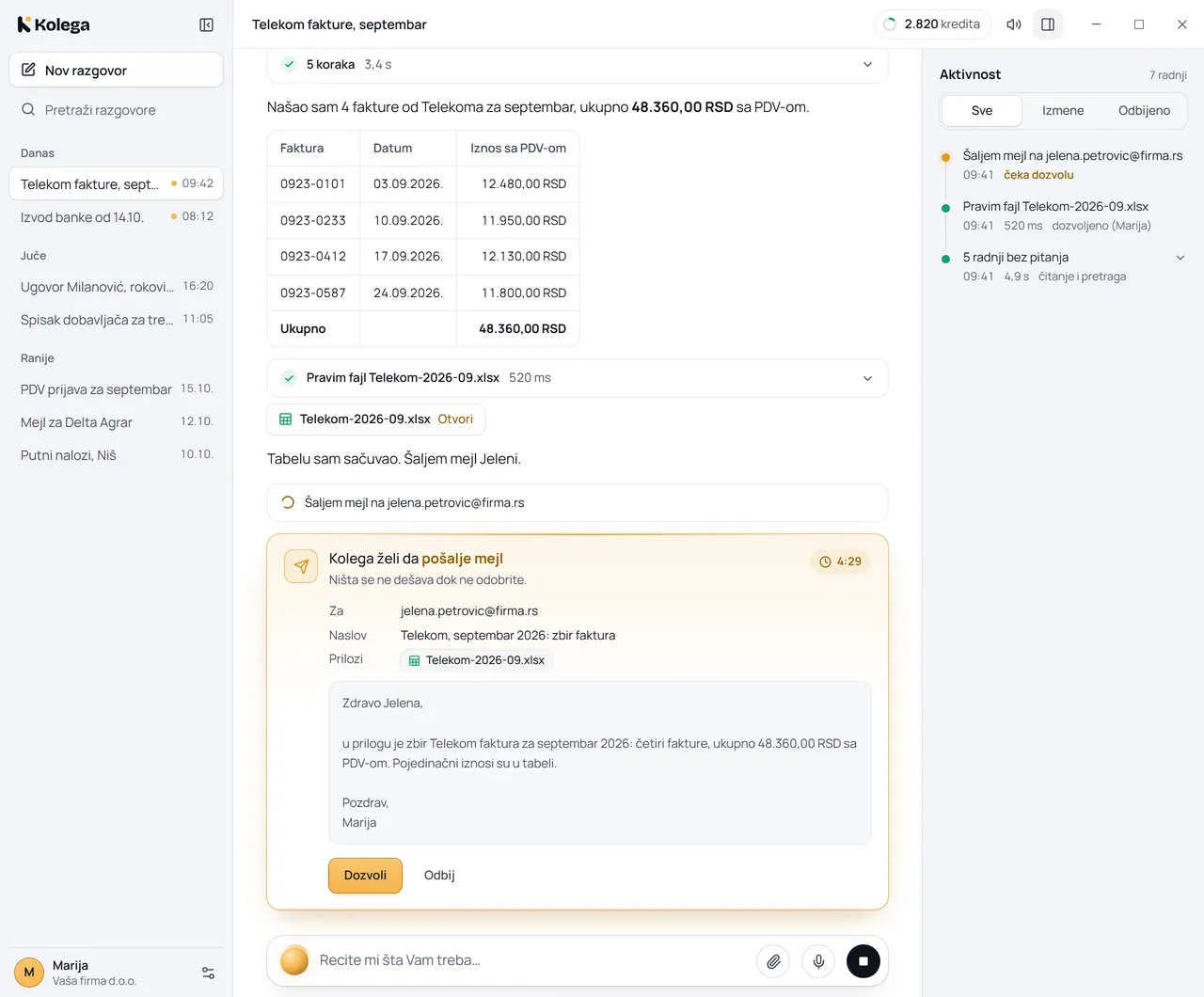
Task: Click the search magnifier icon
Action: point(28,110)
